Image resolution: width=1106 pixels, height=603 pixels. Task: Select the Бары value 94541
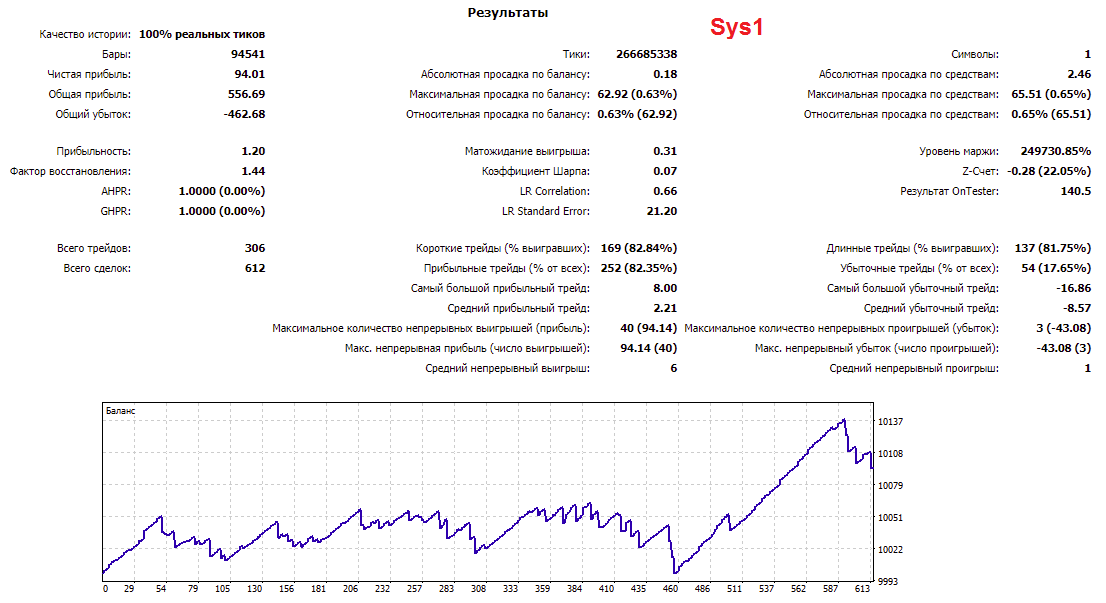pos(248,54)
